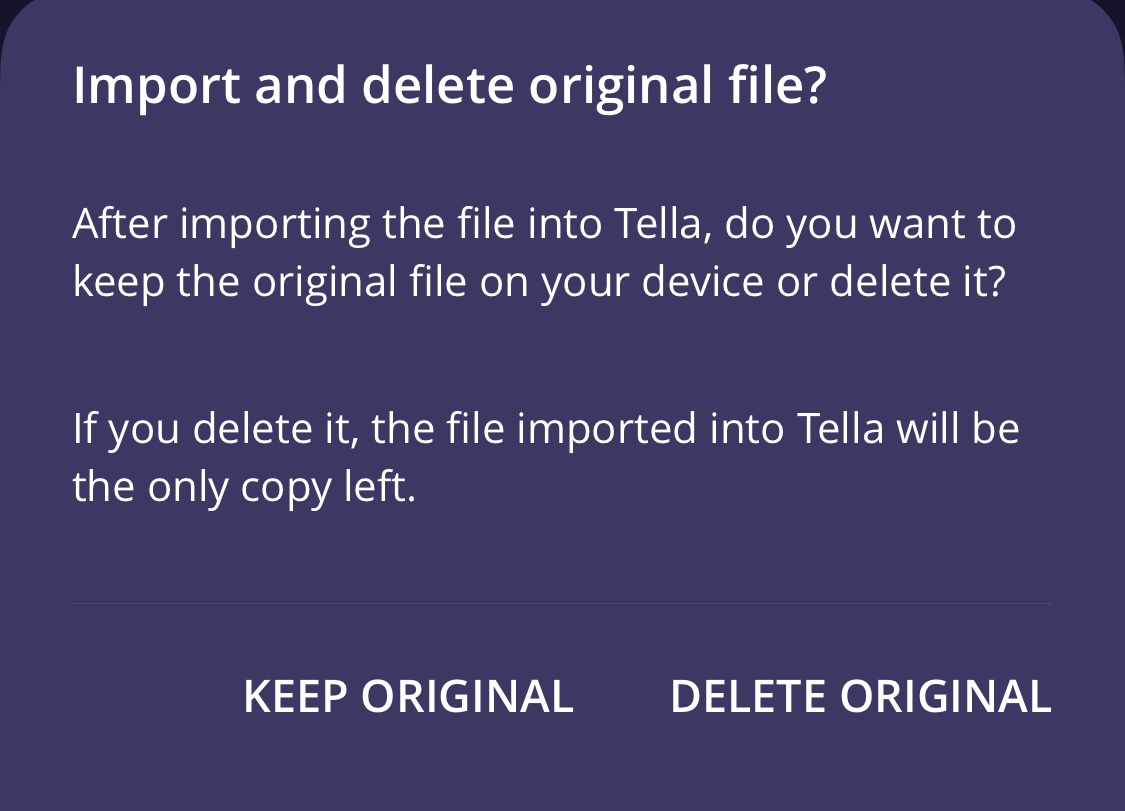The image size is (1125, 811).
Task: Click the word "ORIGINAL" in DELETE ORIGINAL
Action: pyautogui.click(x=945, y=696)
